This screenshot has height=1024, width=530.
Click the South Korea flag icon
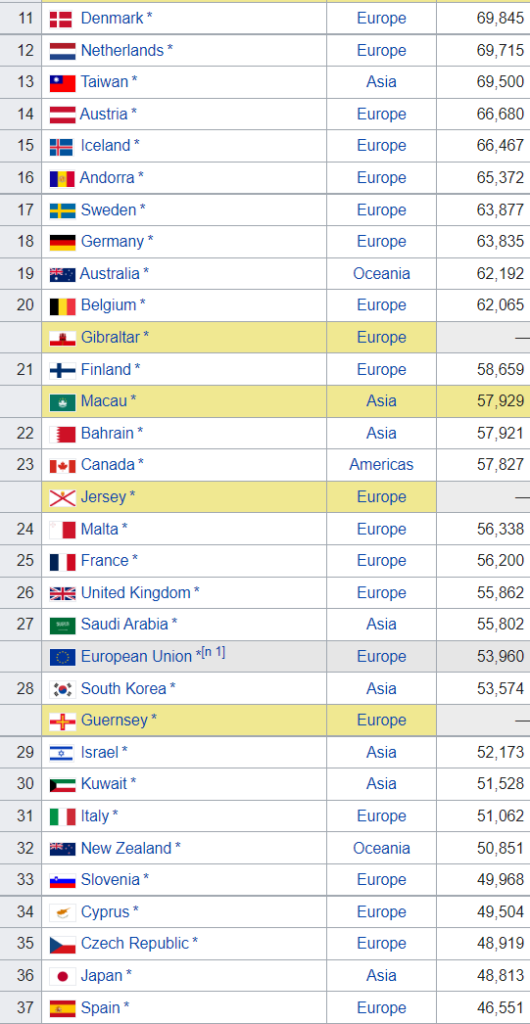[x=62, y=689]
